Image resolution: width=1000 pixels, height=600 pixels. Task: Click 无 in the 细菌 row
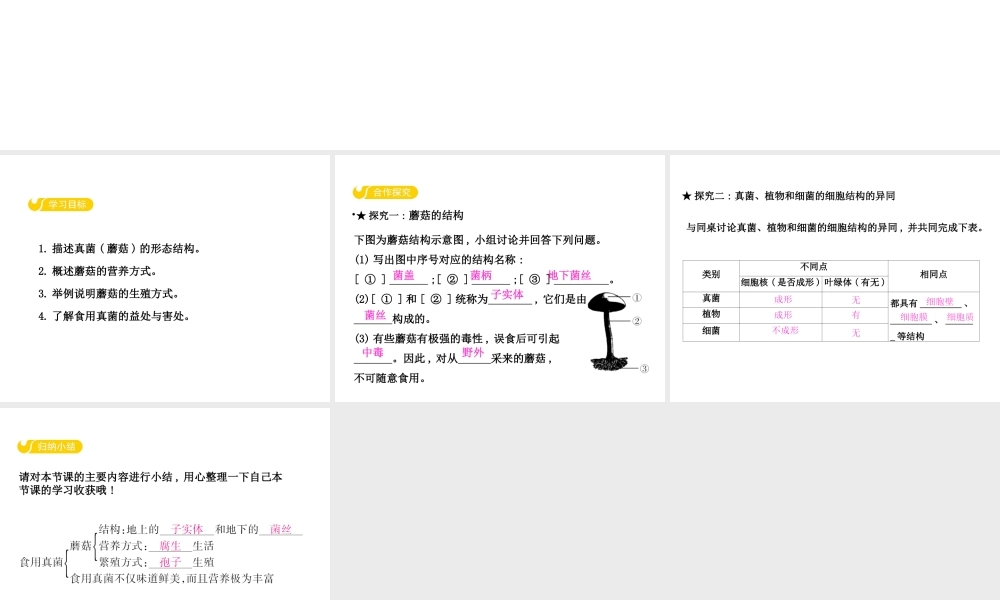856,333
